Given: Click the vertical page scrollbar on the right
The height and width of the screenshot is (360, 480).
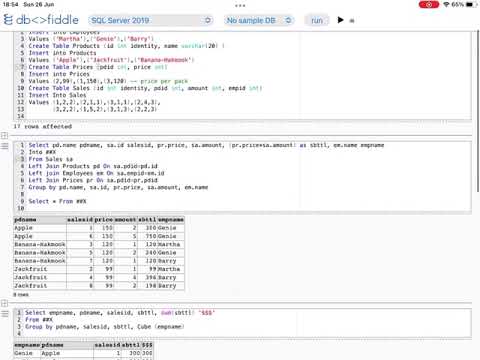Looking at the screenshot, I should coord(478,110).
